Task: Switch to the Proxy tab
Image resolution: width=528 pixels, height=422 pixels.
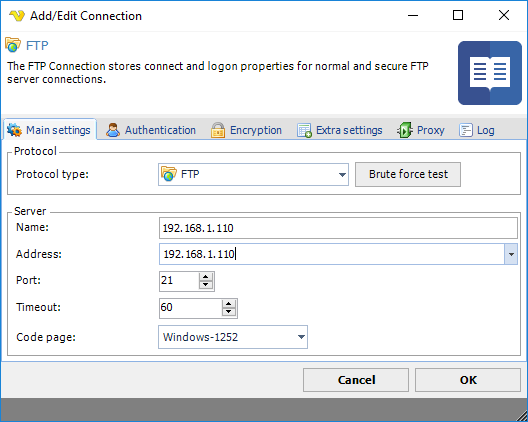Action: coord(421,130)
